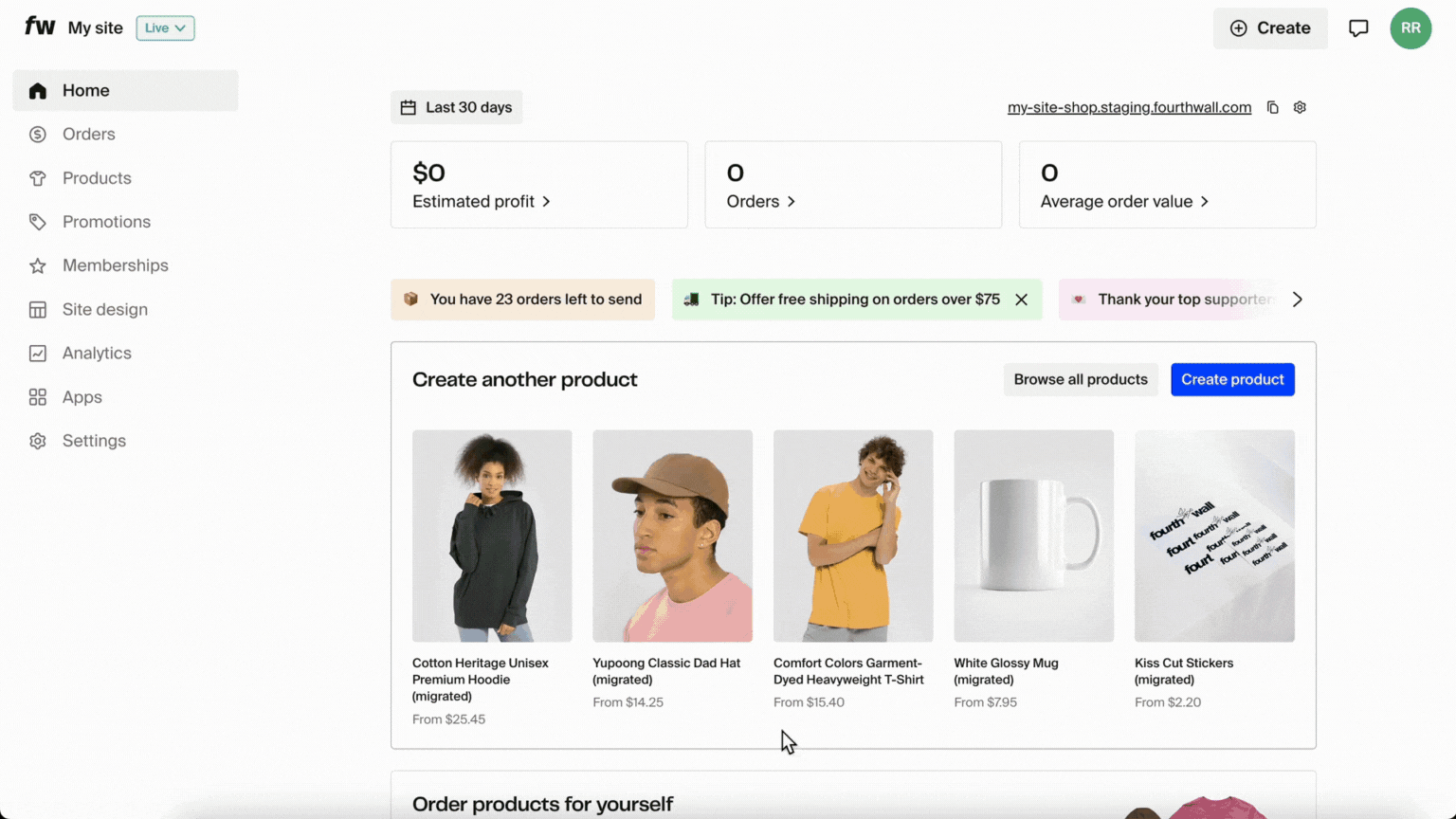The width and height of the screenshot is (1456, 819).
Task: Click the copy site URL icon
Action: (1273, 108)
